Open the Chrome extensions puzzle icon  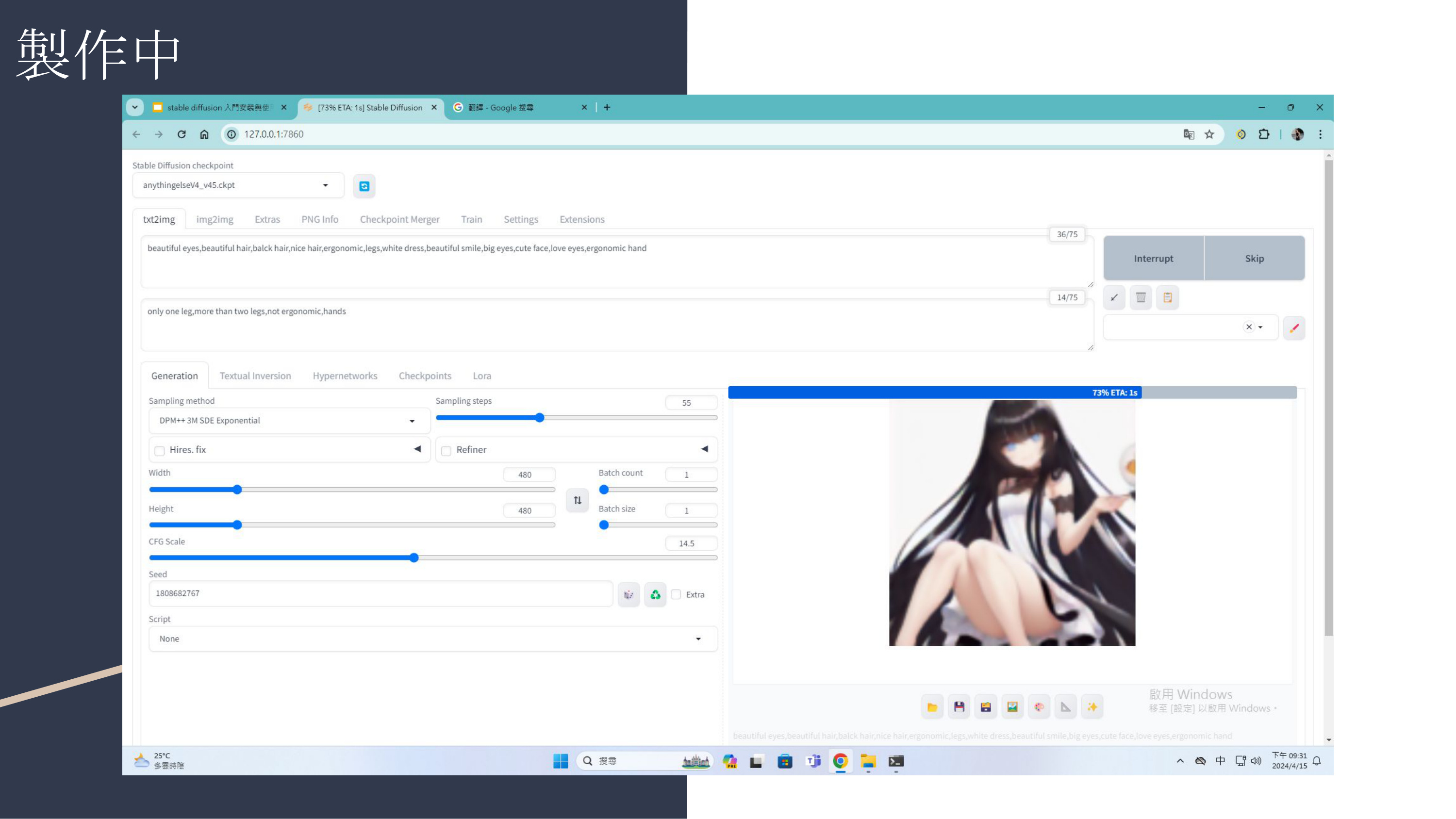(x=1264, y=134)
